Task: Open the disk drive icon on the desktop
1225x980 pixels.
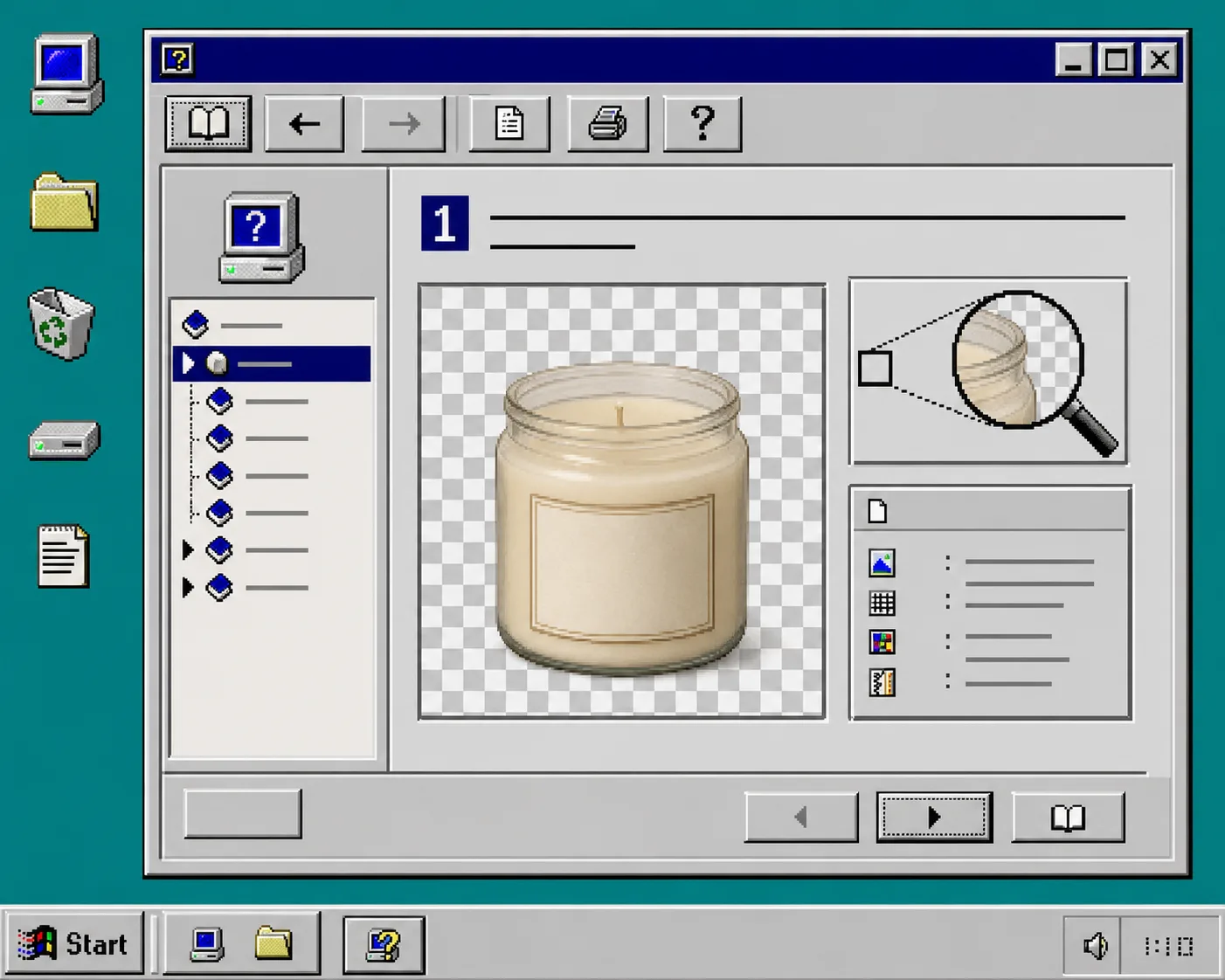Action: [x=65, y=440]
